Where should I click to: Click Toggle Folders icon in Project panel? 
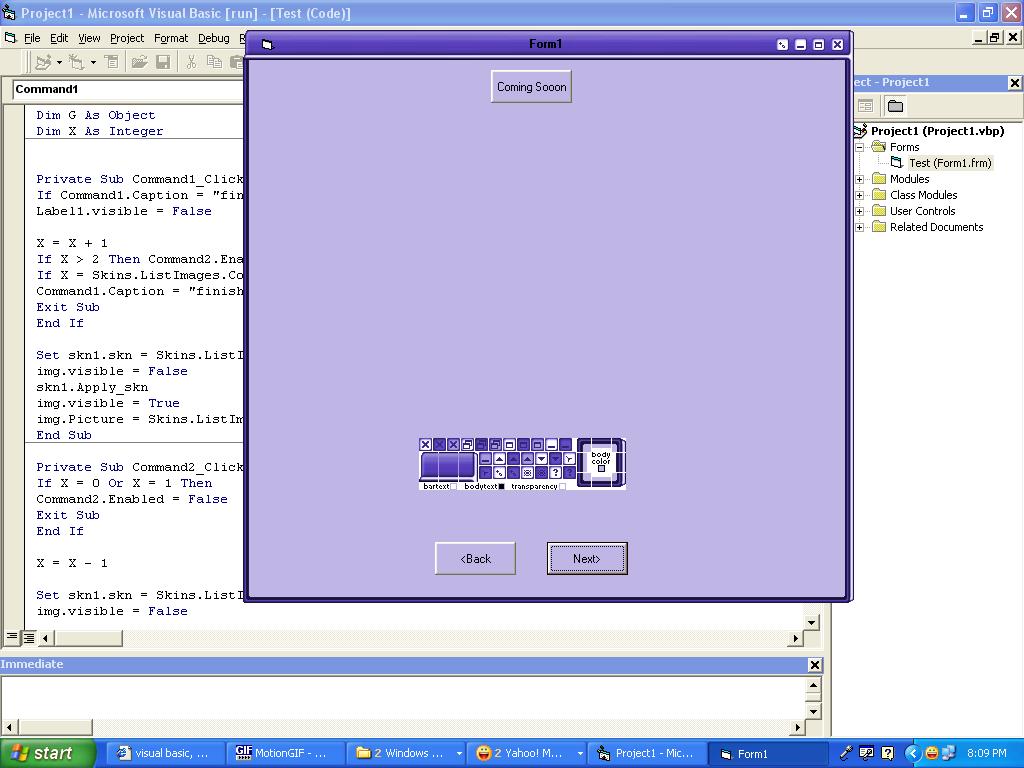click(895, 106)
